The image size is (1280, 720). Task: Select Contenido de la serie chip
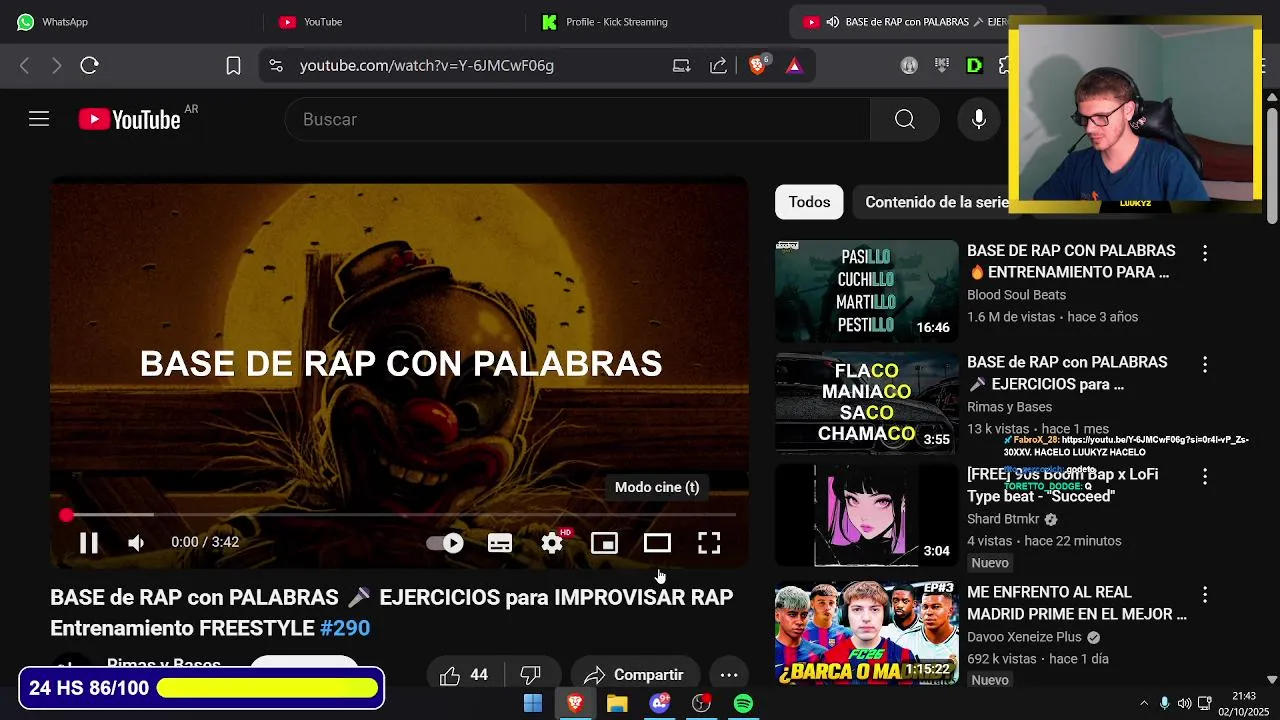[936, 202]
